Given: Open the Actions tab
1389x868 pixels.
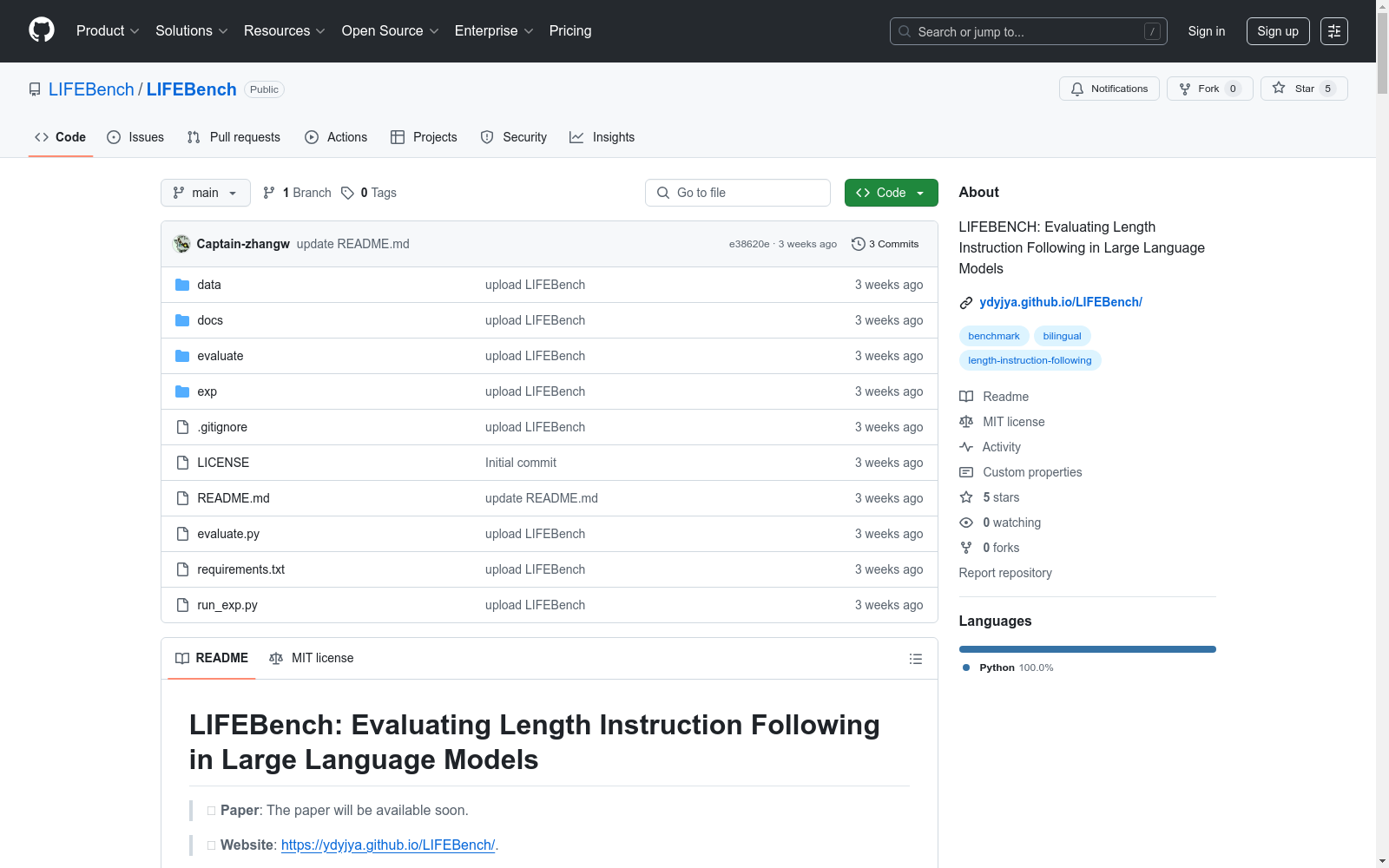Looking at the screenshot, I should click(336, 137).
